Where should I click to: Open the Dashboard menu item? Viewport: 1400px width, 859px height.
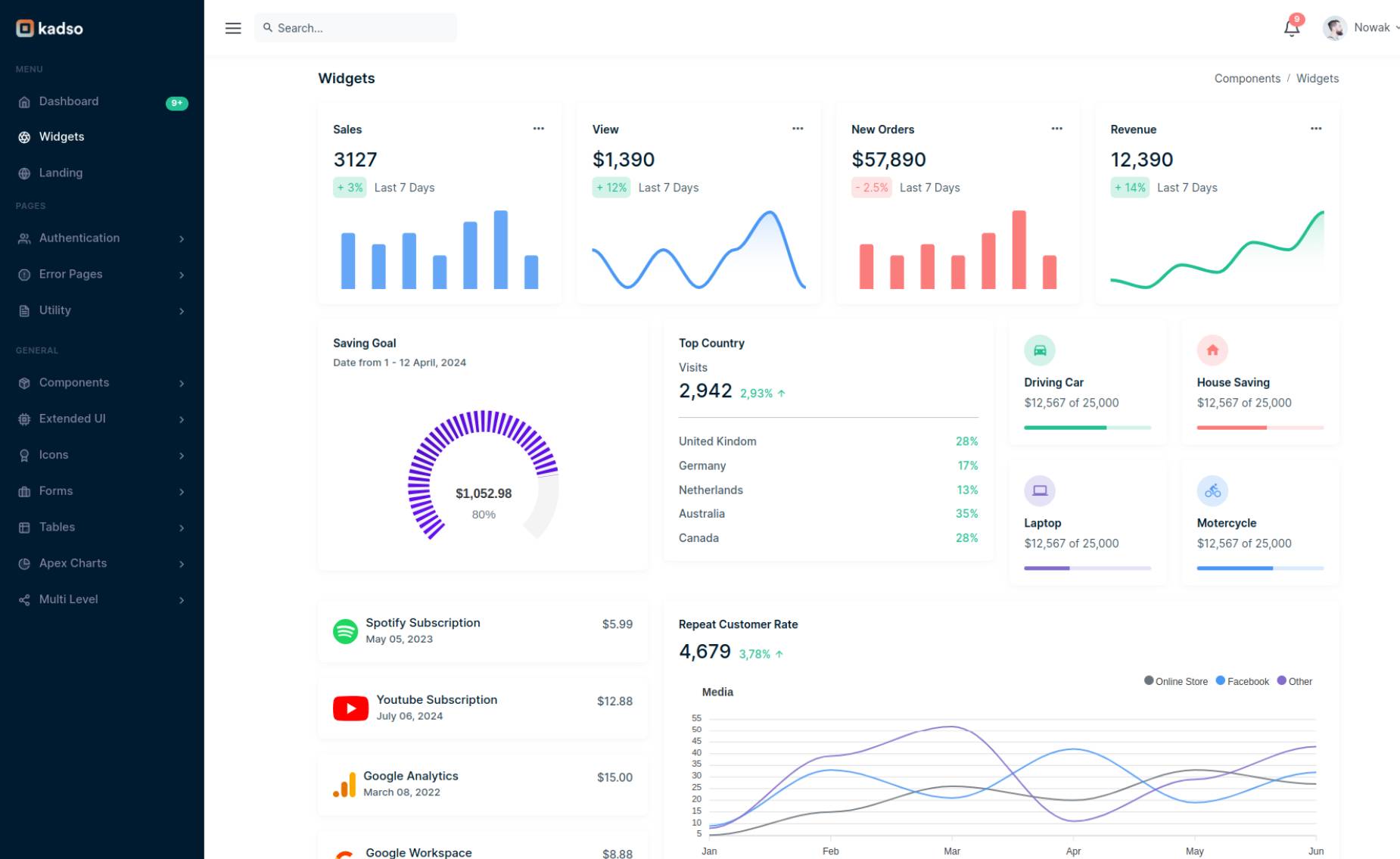(x=102, y=101)
